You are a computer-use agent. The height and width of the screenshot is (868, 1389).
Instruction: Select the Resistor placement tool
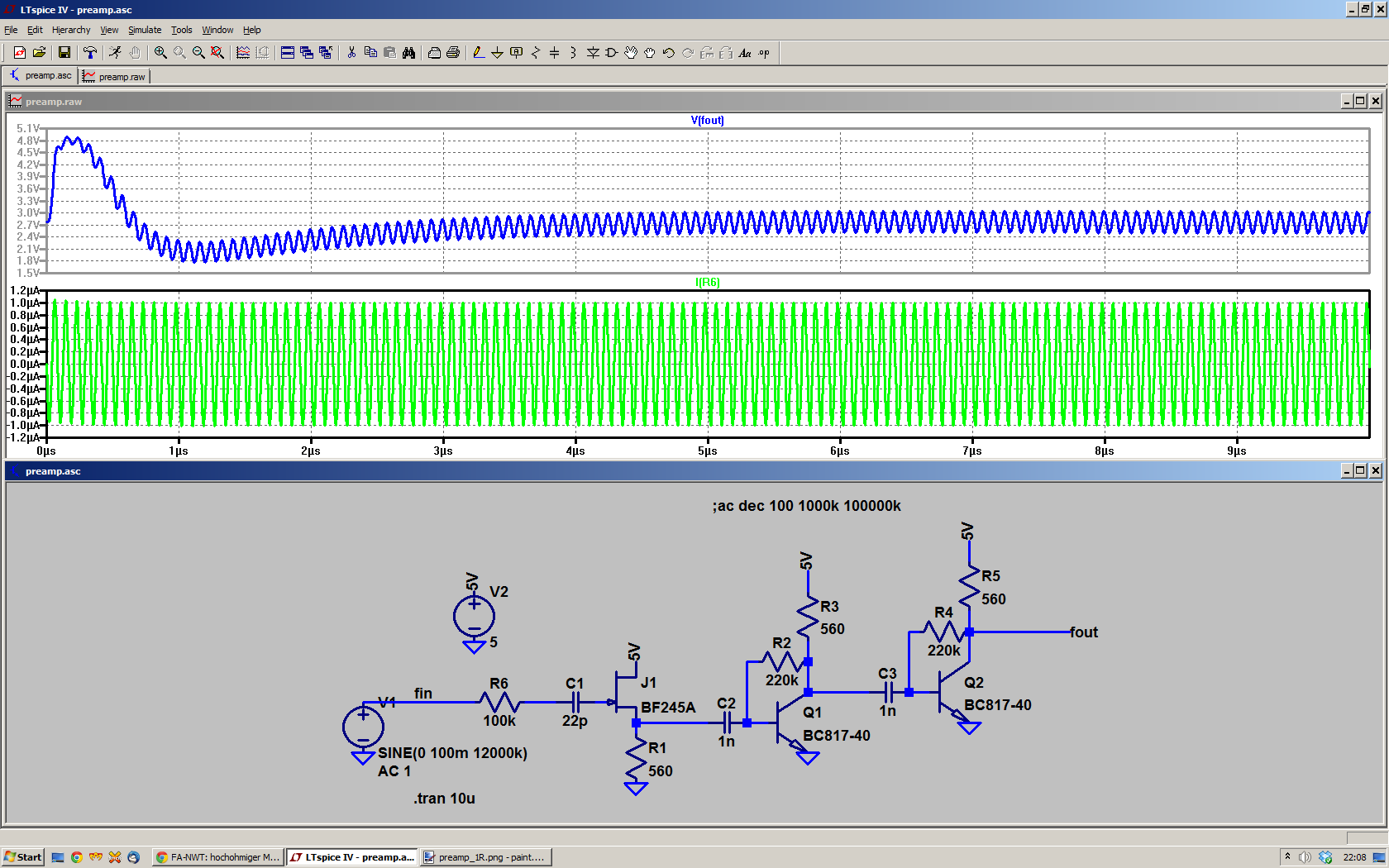coord(535,53)
